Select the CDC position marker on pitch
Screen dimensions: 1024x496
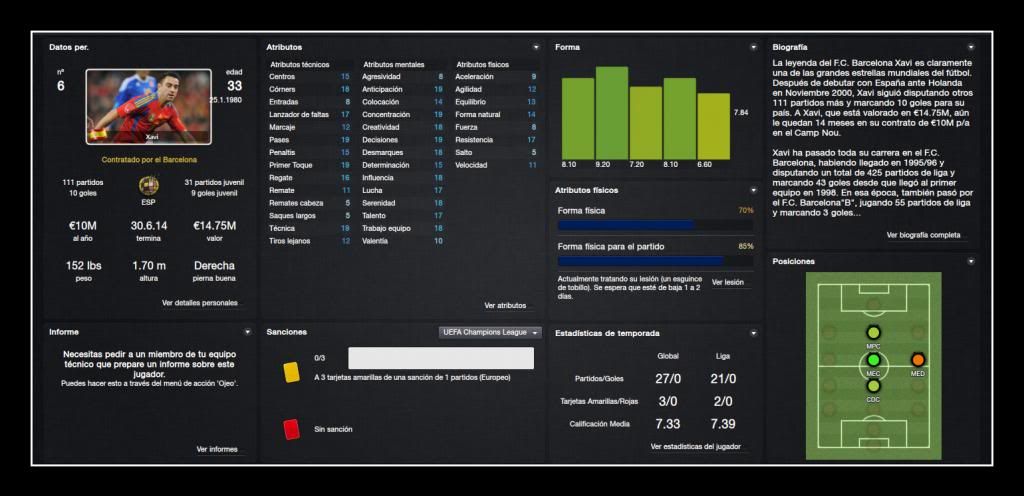pyautogui.click(x=873, y=386)
